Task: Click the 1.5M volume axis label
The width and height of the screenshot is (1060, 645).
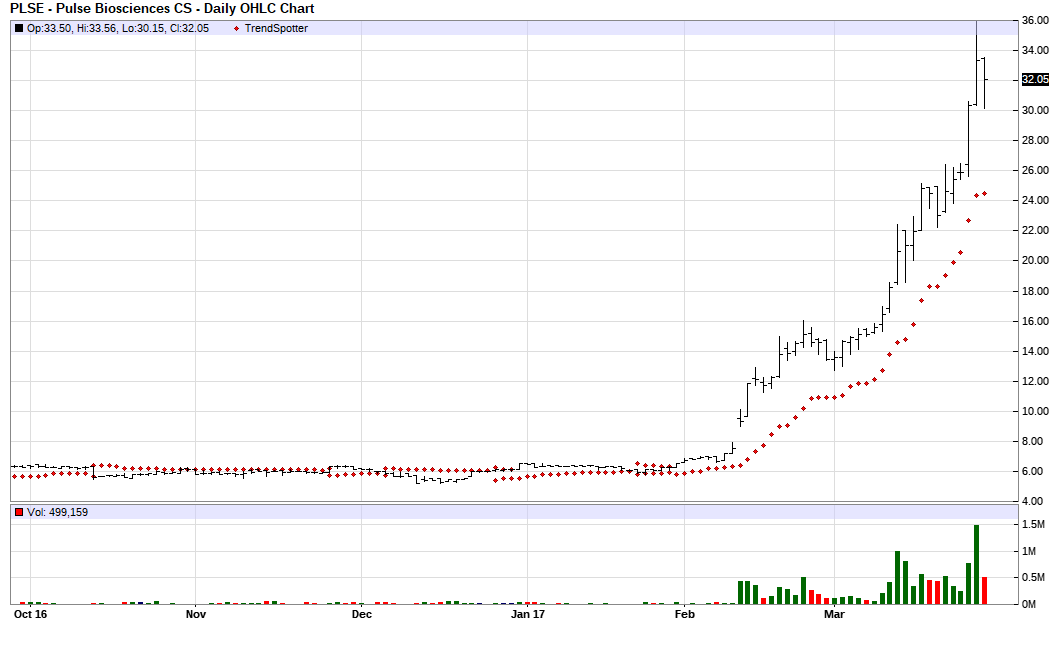Action: click(1034, 525)
